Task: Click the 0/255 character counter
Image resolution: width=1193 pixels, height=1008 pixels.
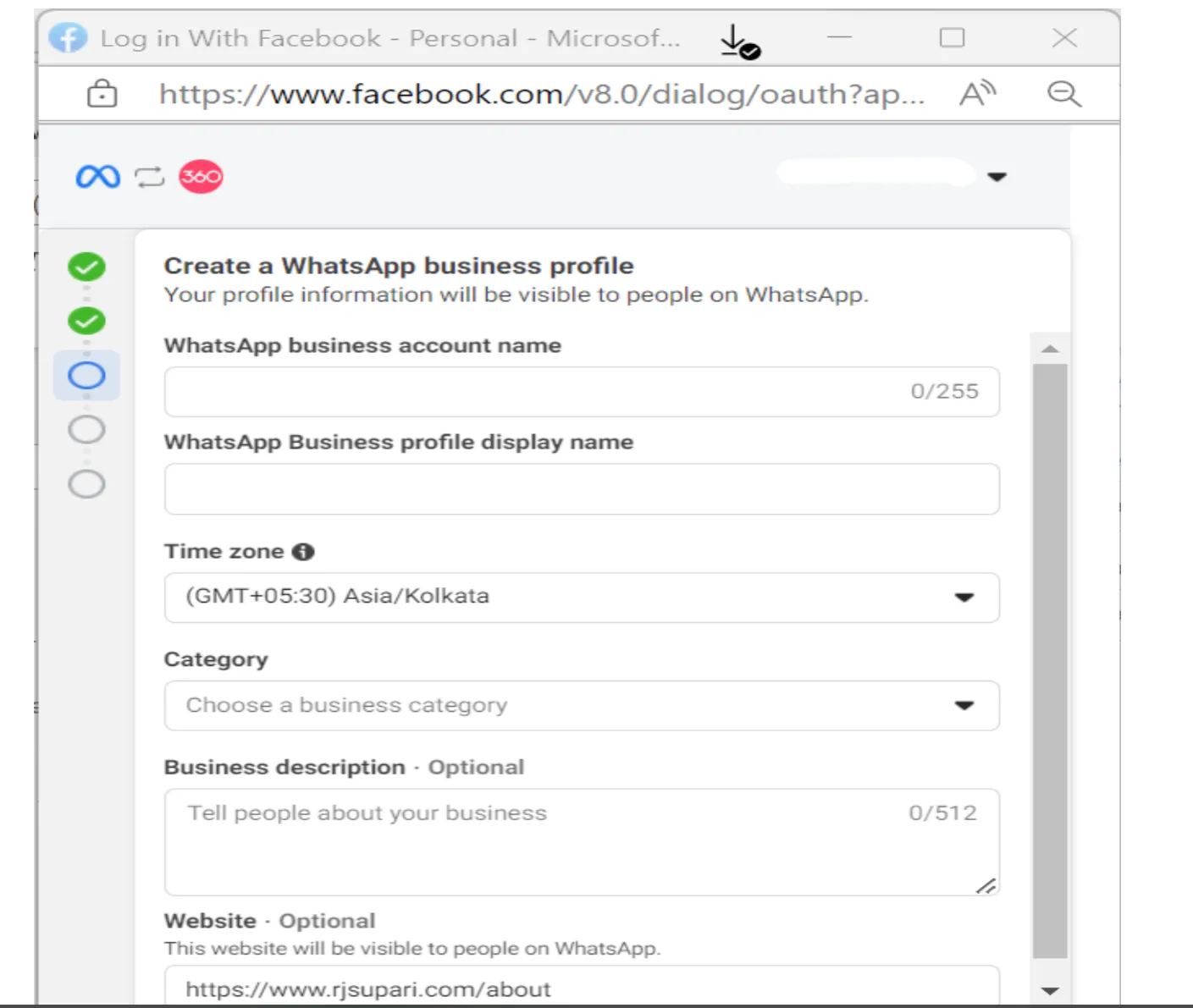Action: 944,392
